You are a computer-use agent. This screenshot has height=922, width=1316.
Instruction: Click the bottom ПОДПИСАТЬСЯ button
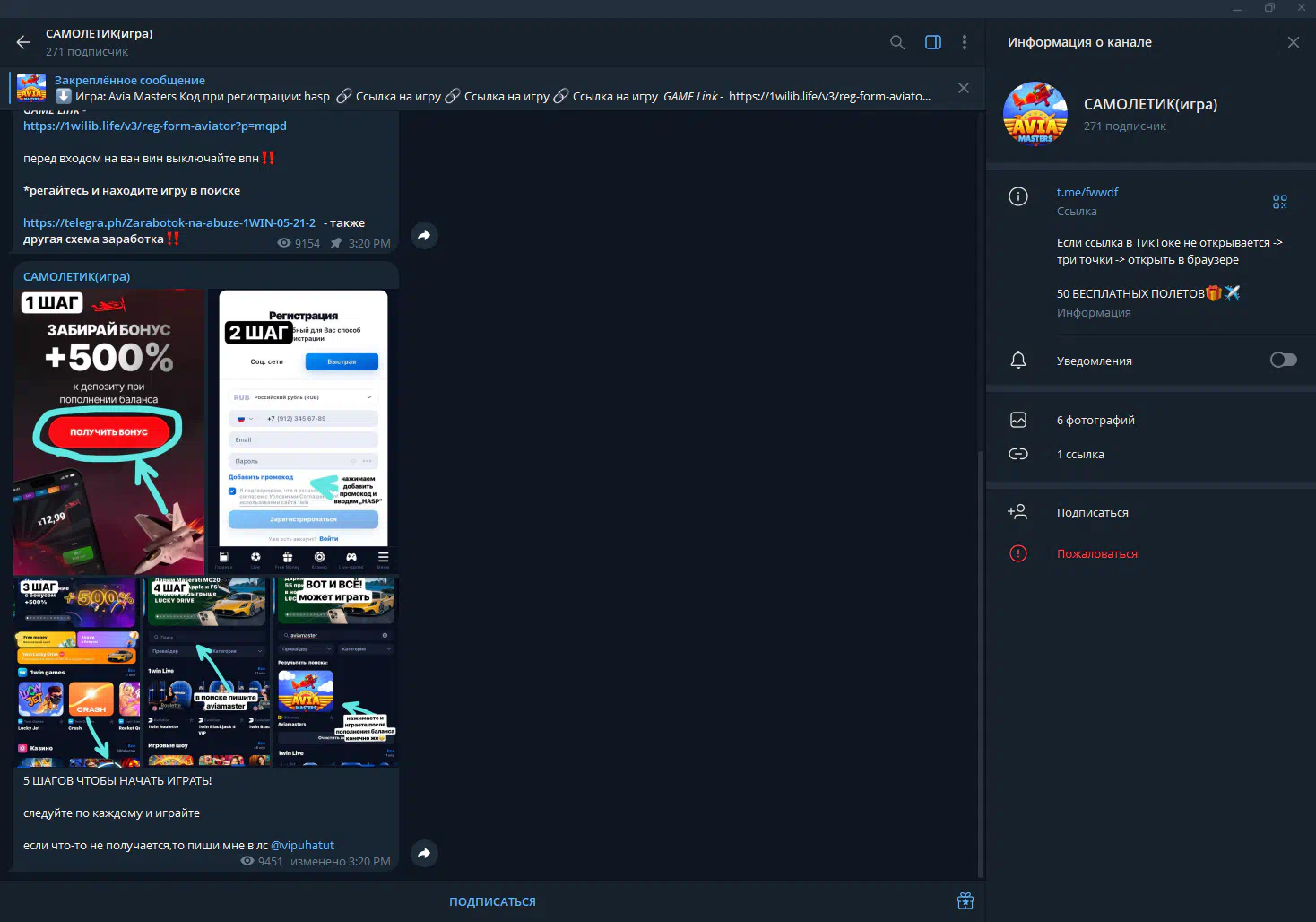tap(492, 901)
